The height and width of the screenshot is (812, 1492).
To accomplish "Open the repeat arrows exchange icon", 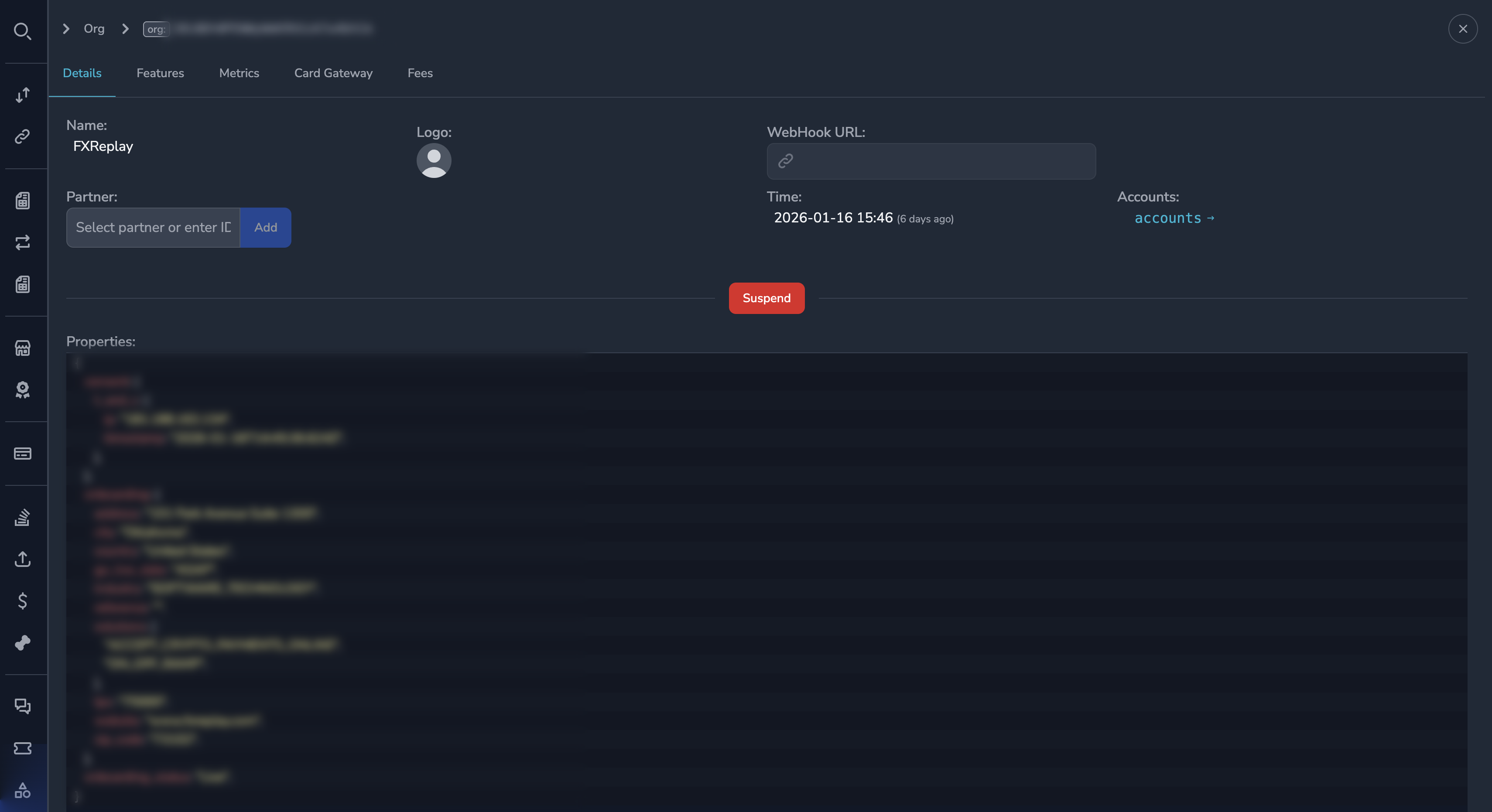I will (23, 242).
